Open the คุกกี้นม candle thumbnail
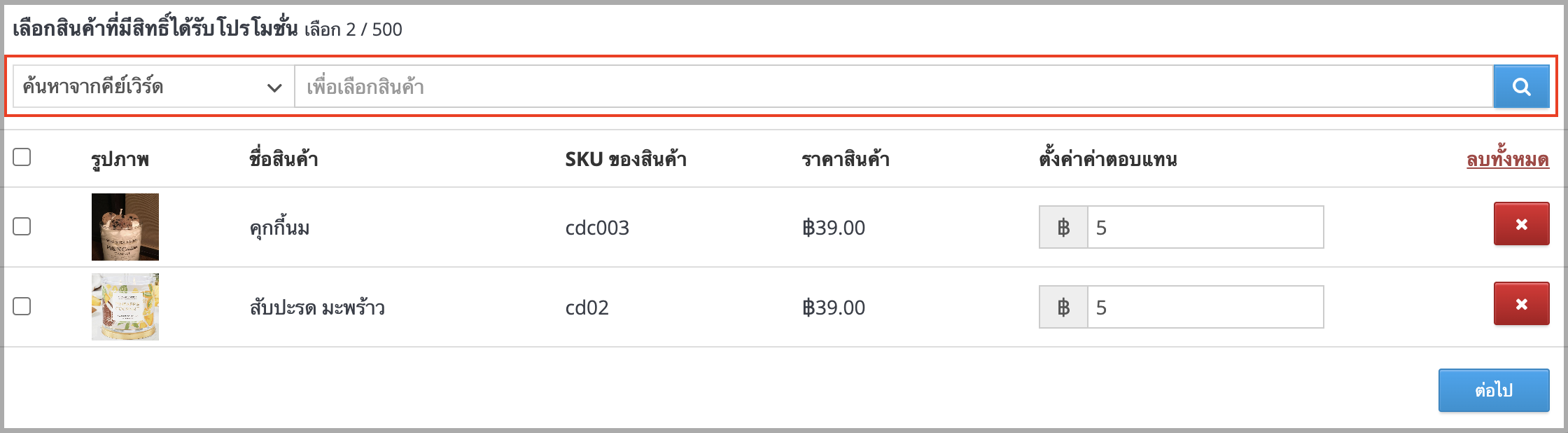This screenshot has height=433, width=1568. pyautogui.click(x=125, y=227)
